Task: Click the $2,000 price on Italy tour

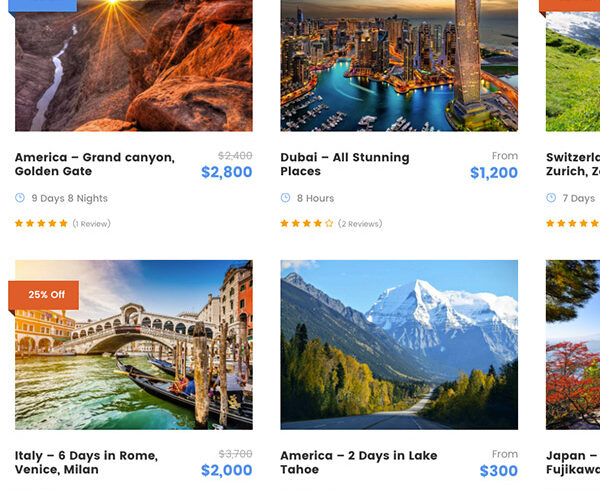Action: click(x=226, y=471)
